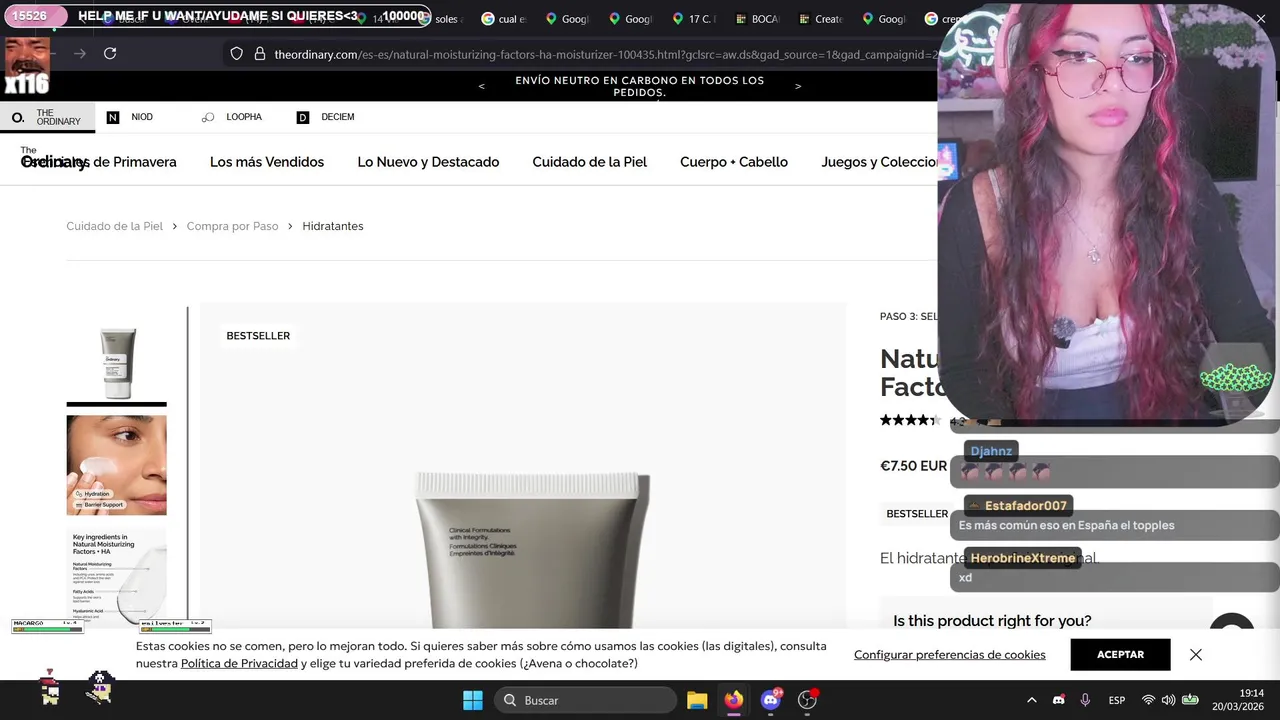This screenshot has width=1280, height=720.
Task: Switch to the "Create" tab
Action: 821,19
